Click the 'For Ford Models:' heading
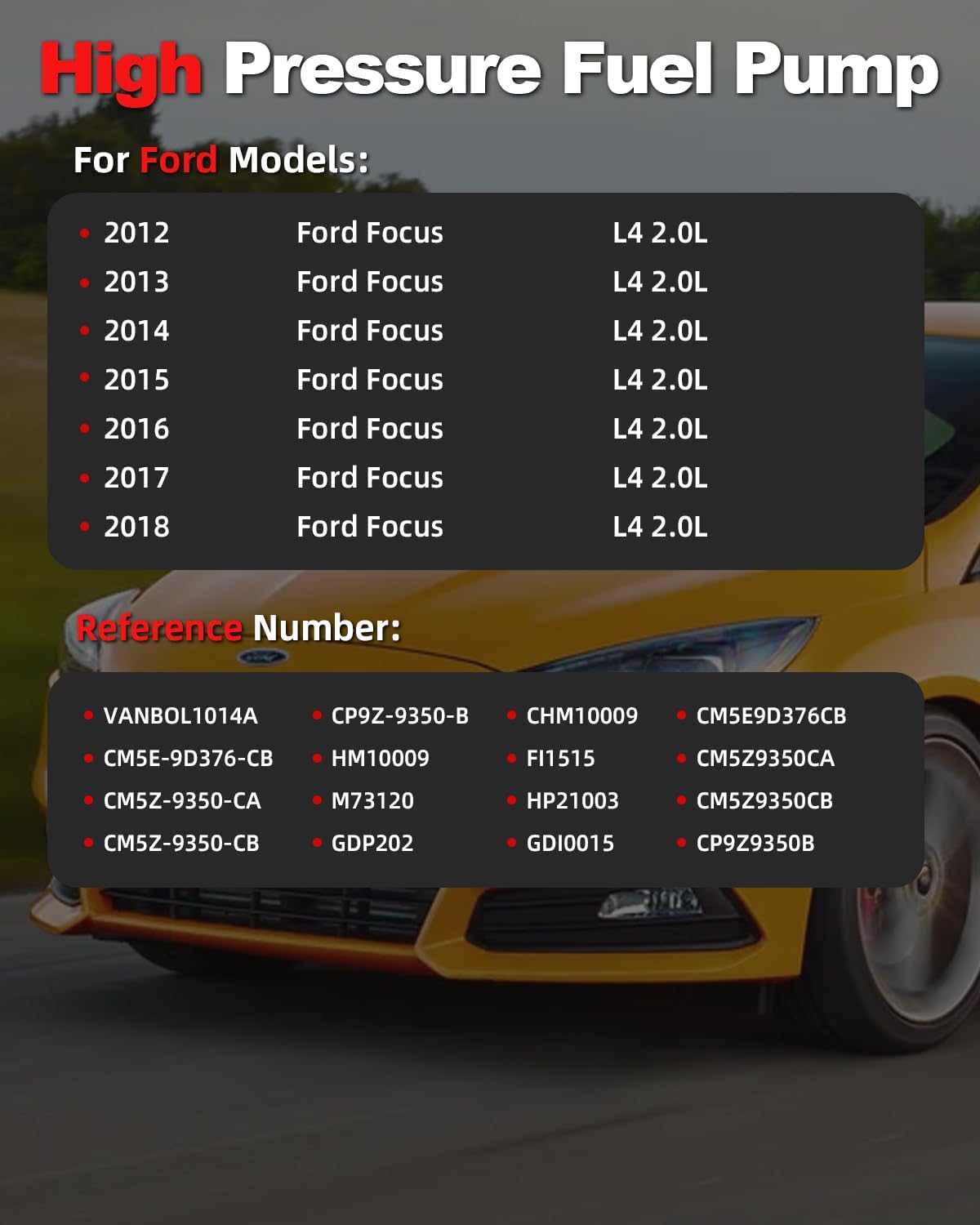 click(x=220, y=160)
